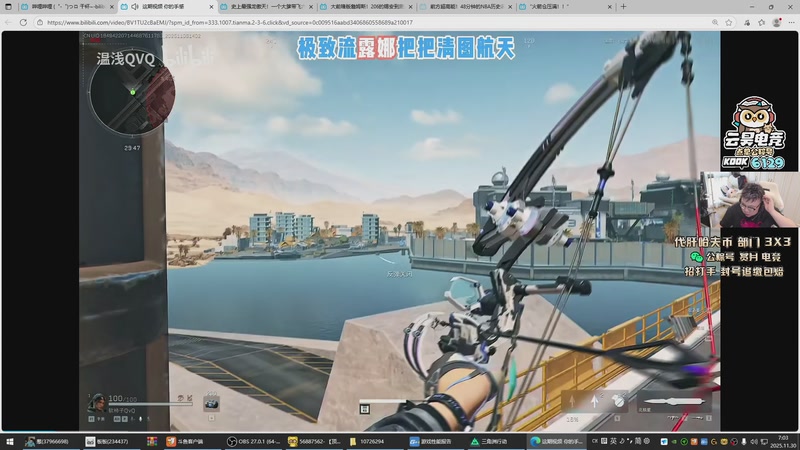Viewport: 800px width, 450px height.
Task: Open browser settings and more menu
Action: [791, 22]
